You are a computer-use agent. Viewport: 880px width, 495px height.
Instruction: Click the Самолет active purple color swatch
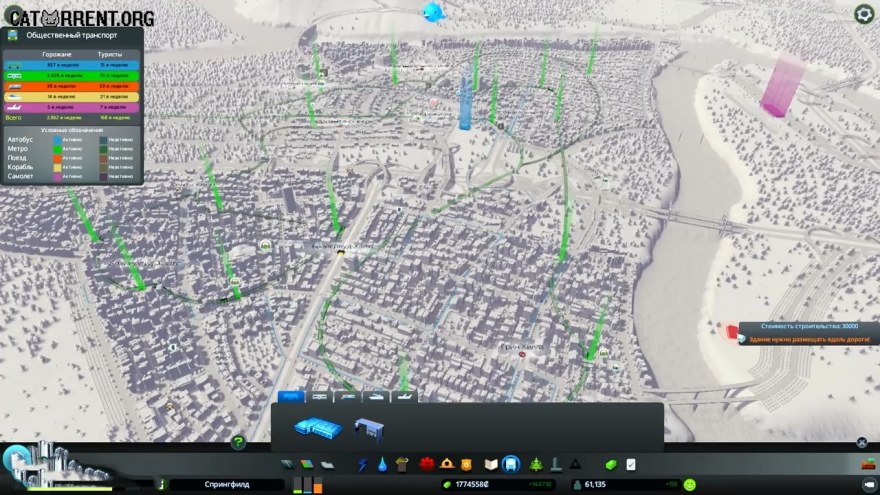point(57,176)
